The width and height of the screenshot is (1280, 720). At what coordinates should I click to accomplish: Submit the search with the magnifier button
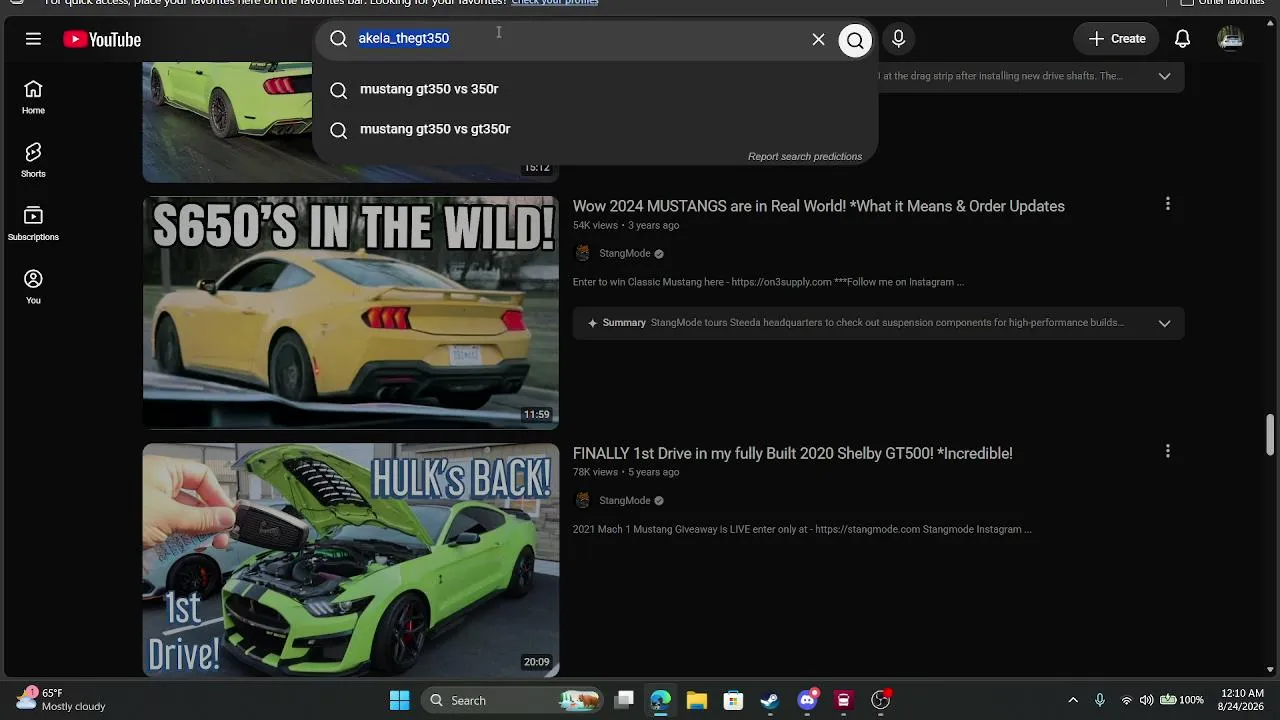pos(855,40)
